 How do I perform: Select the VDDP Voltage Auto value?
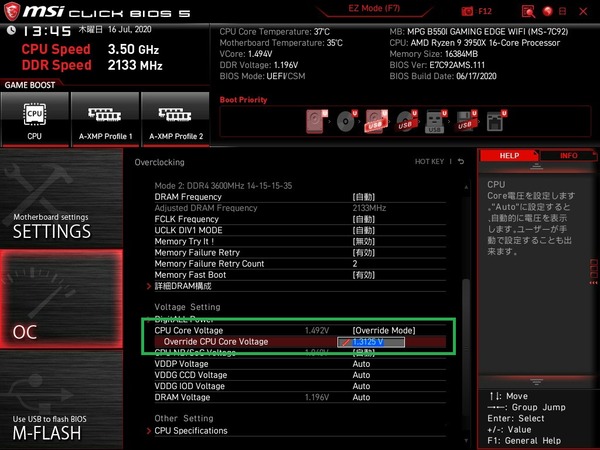(361, 364)
